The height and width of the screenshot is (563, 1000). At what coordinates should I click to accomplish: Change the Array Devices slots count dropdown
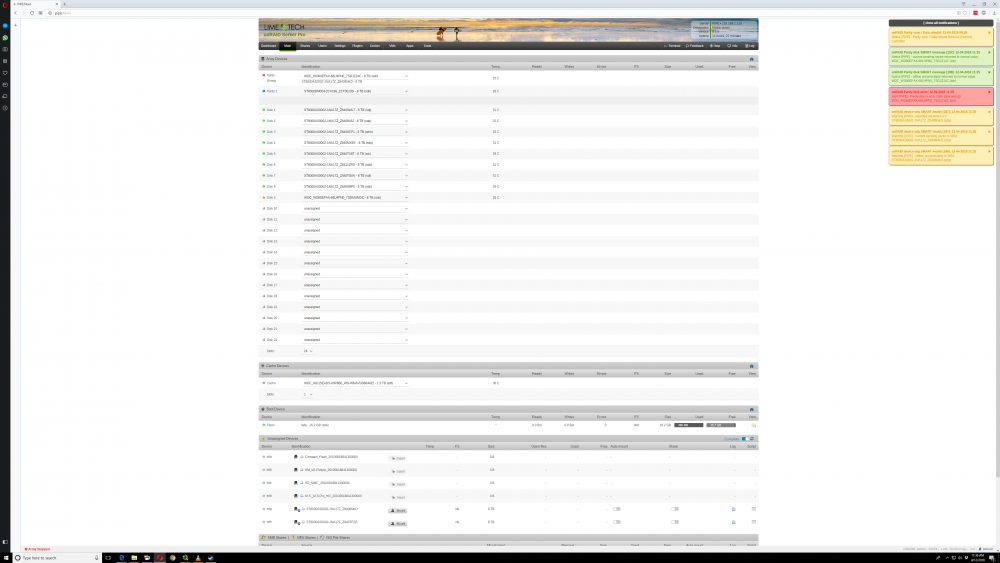(308, 351)
